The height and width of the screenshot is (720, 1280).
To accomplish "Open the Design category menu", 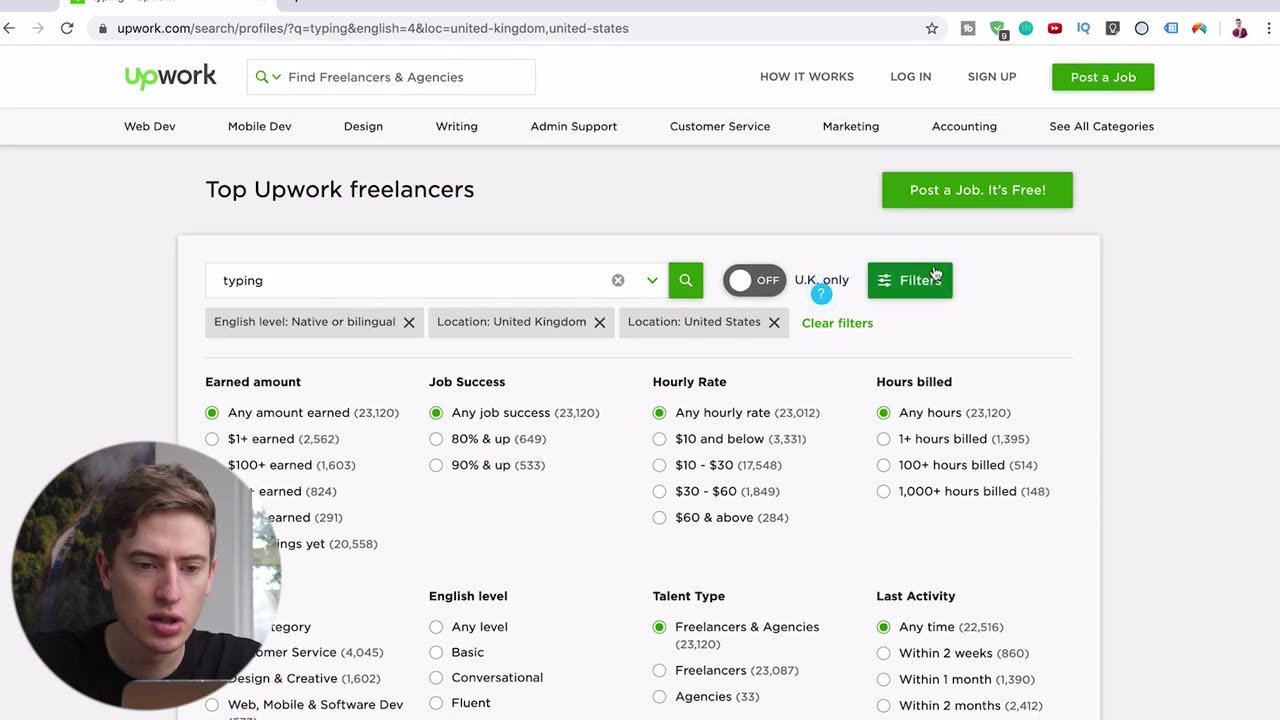I will (x=363, y=126).
